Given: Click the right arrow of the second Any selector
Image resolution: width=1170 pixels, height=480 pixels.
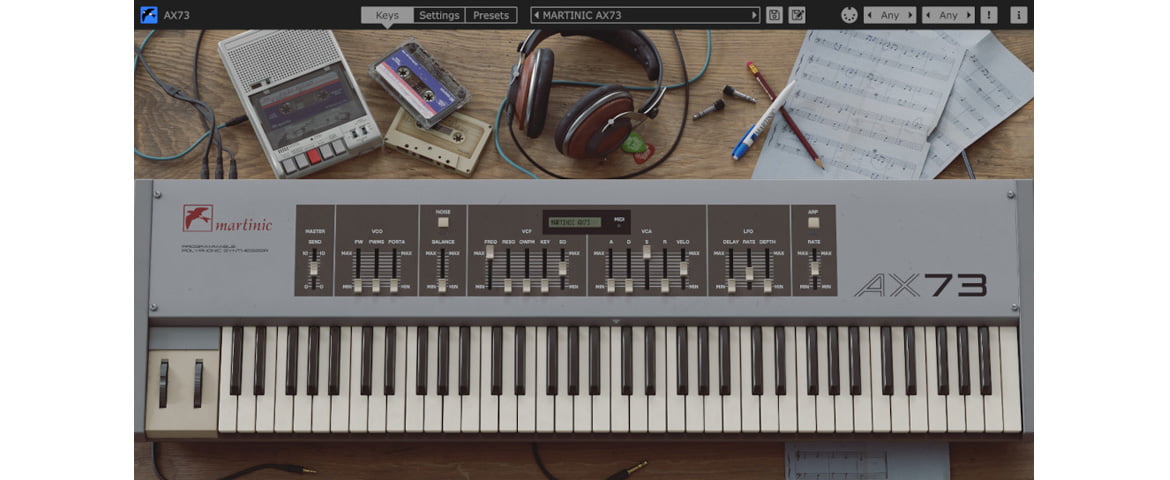Looking at the screenshot, I should tap(969, 15).
